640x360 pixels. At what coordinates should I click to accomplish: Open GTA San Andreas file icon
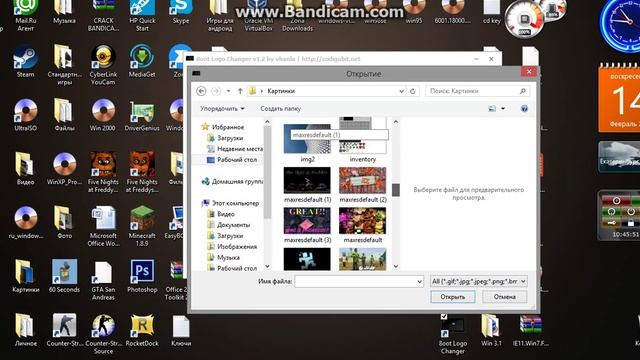pos(103,281)
